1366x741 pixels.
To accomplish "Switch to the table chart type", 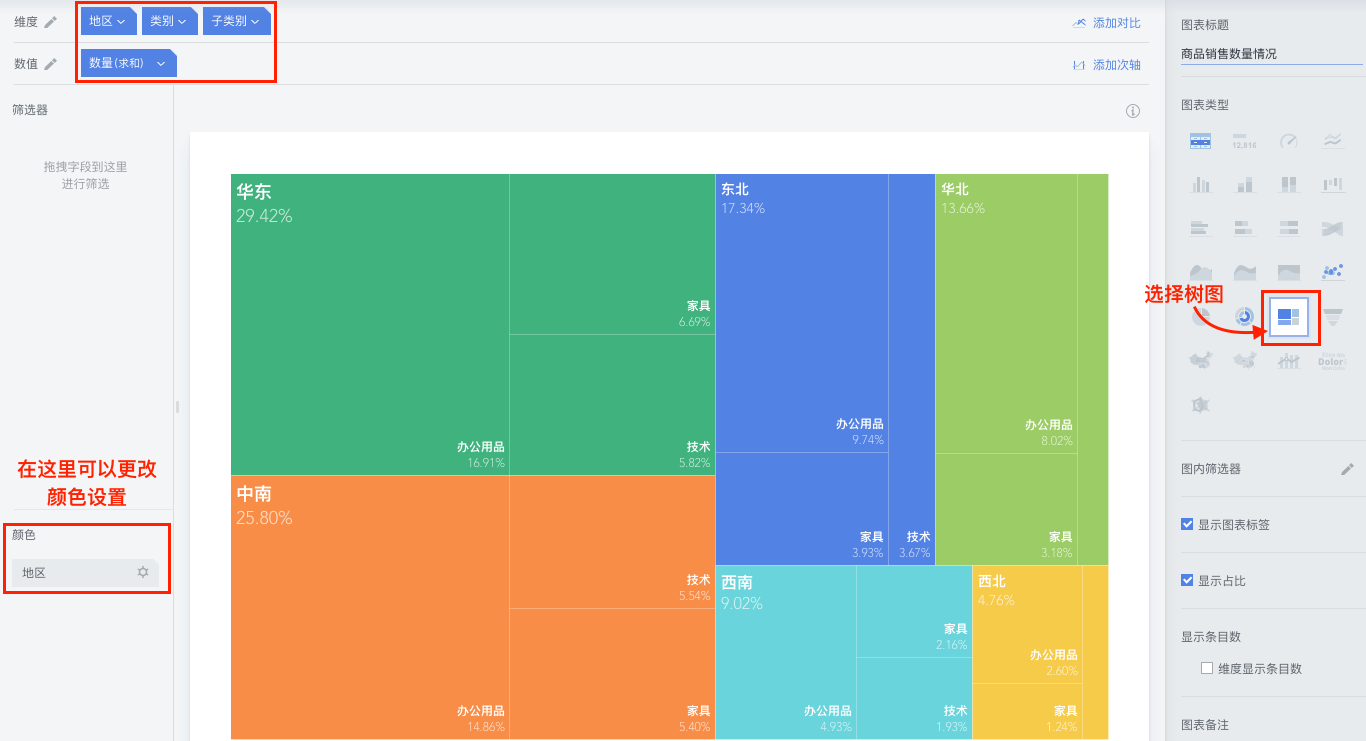I will coord(1201,141).
